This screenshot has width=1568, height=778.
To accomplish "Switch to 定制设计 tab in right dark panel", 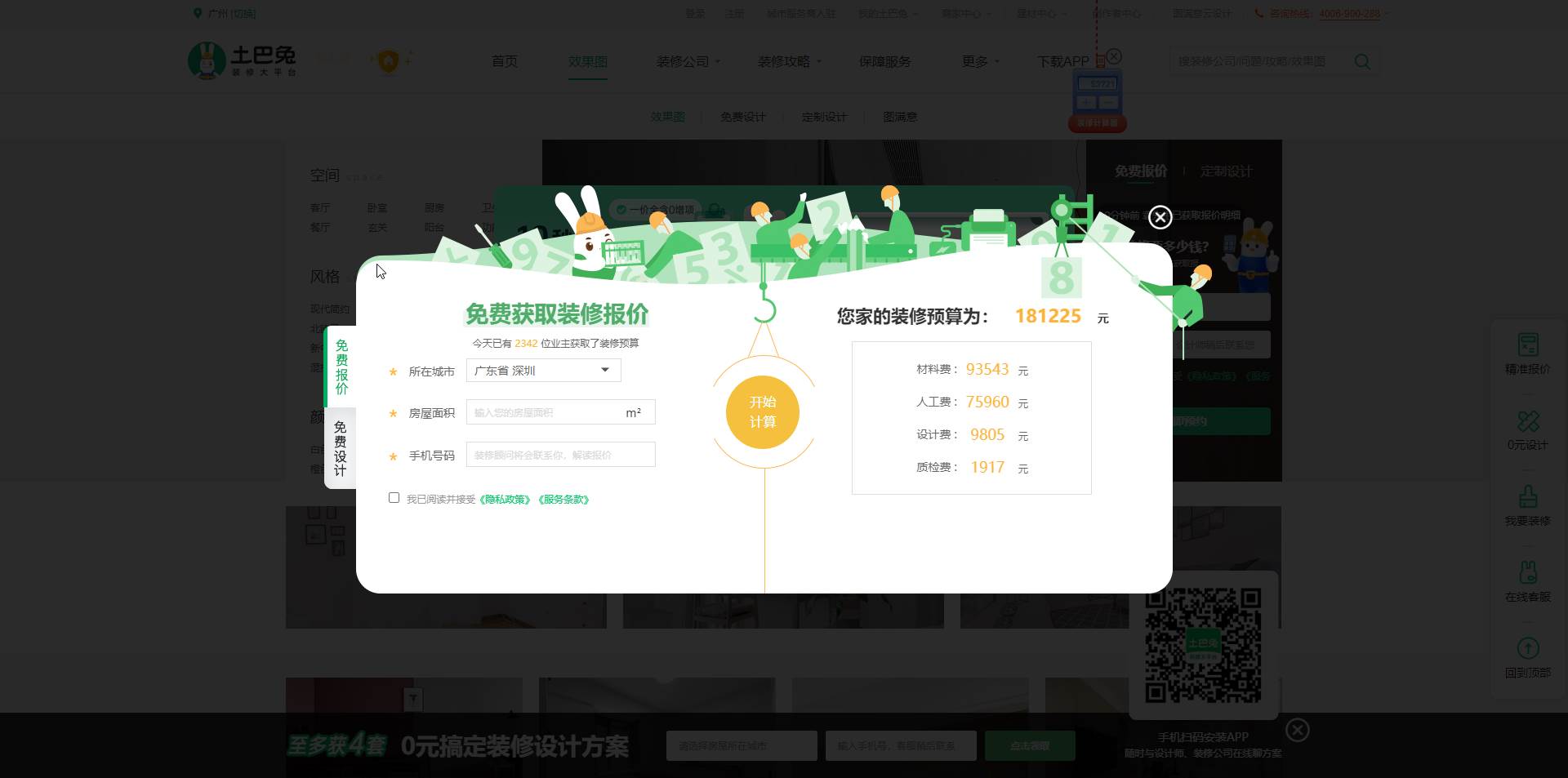I will 1226,171.
